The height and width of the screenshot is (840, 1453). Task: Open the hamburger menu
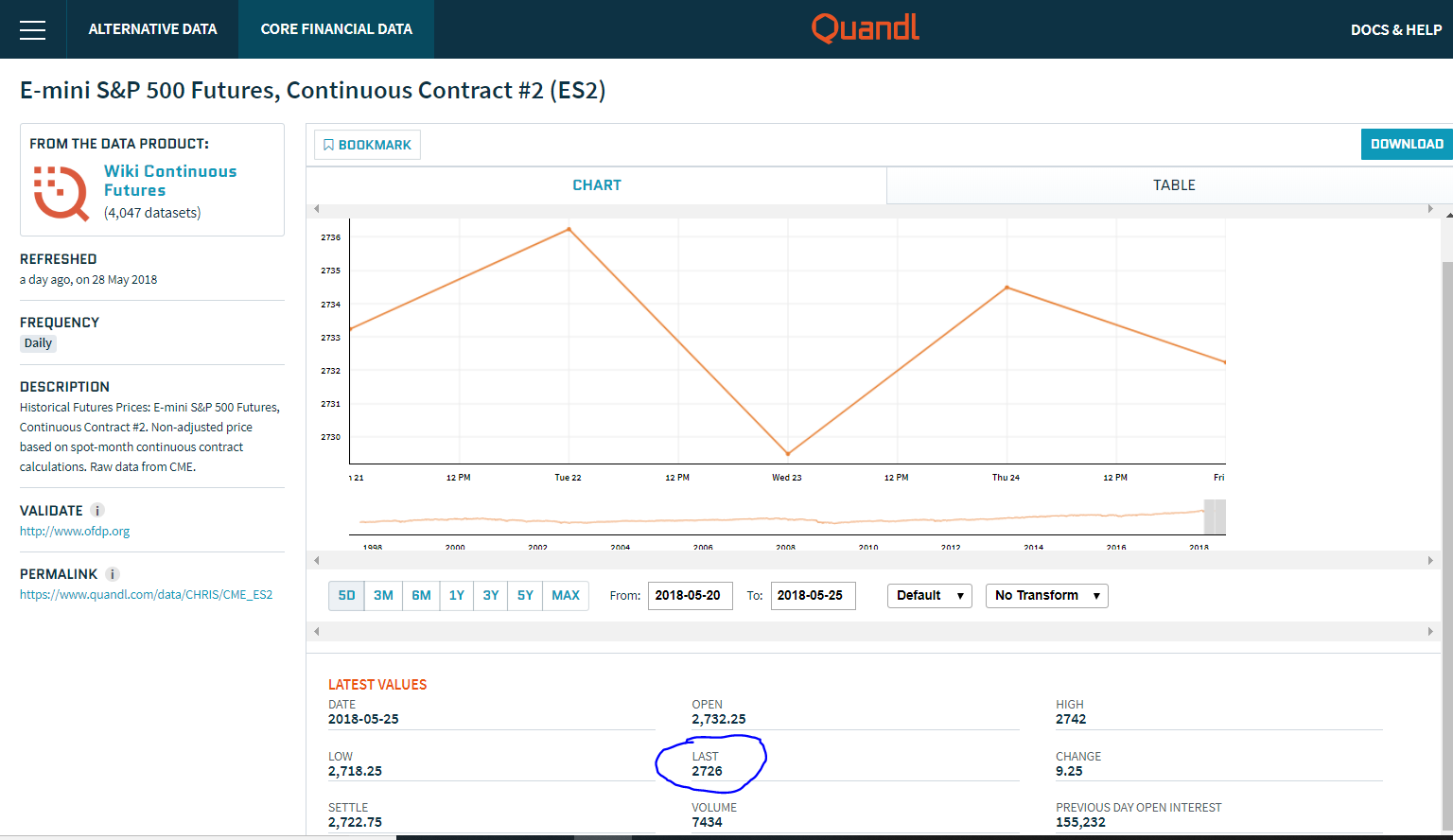pos(32,29)
